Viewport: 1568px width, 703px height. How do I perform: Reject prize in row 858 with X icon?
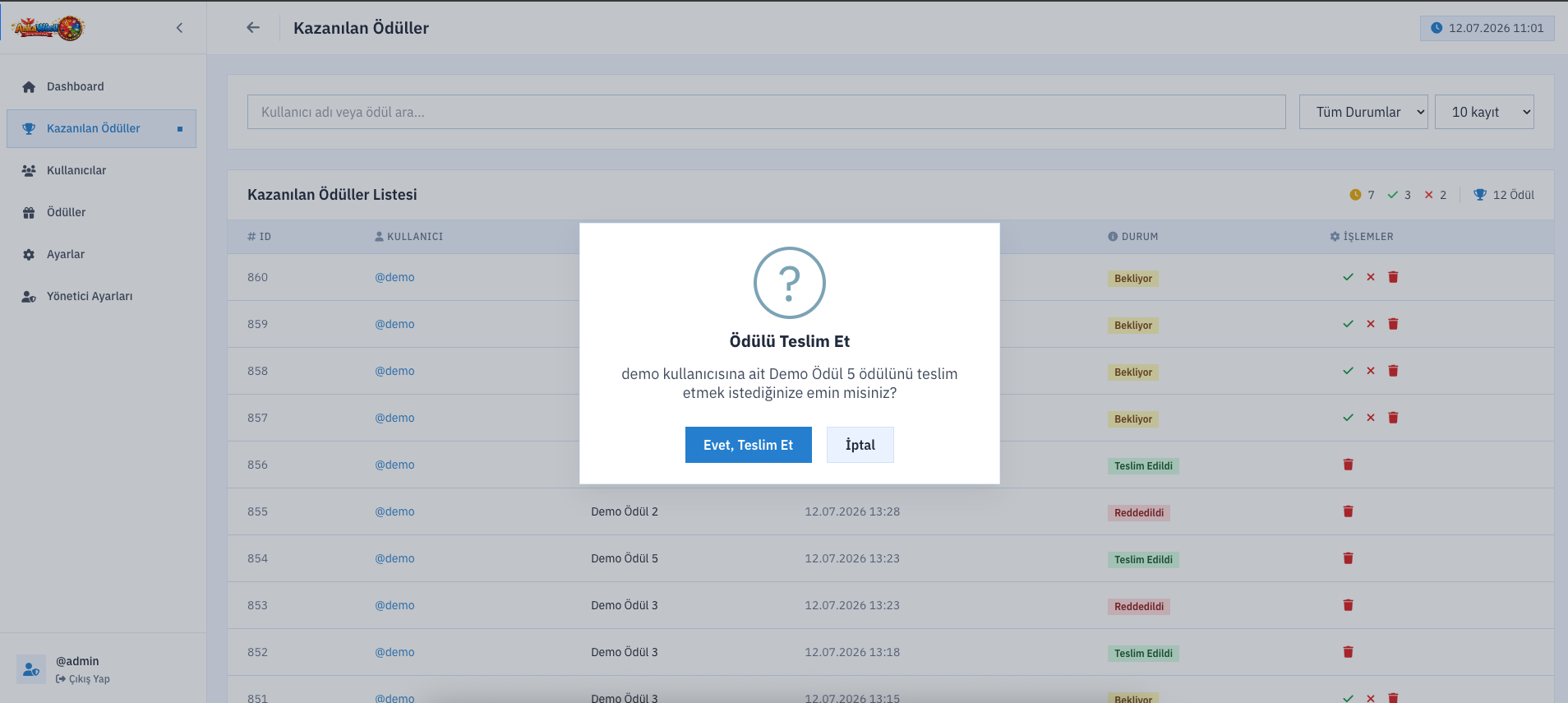pos(1371,371)
